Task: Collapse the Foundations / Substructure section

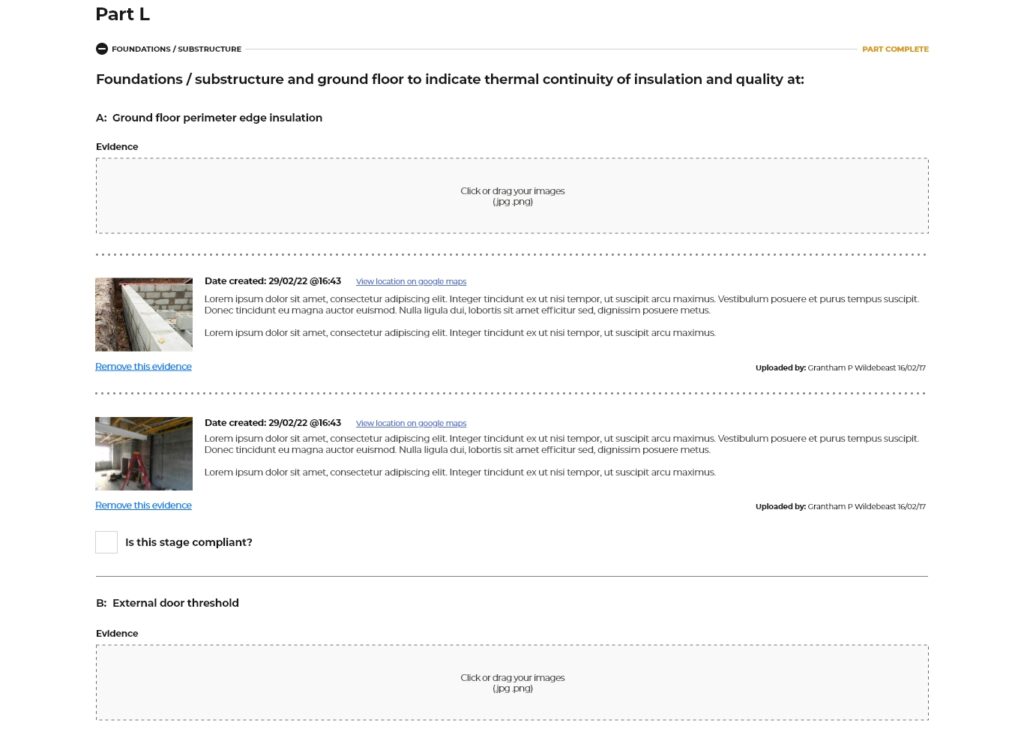Action: [101, 49]
